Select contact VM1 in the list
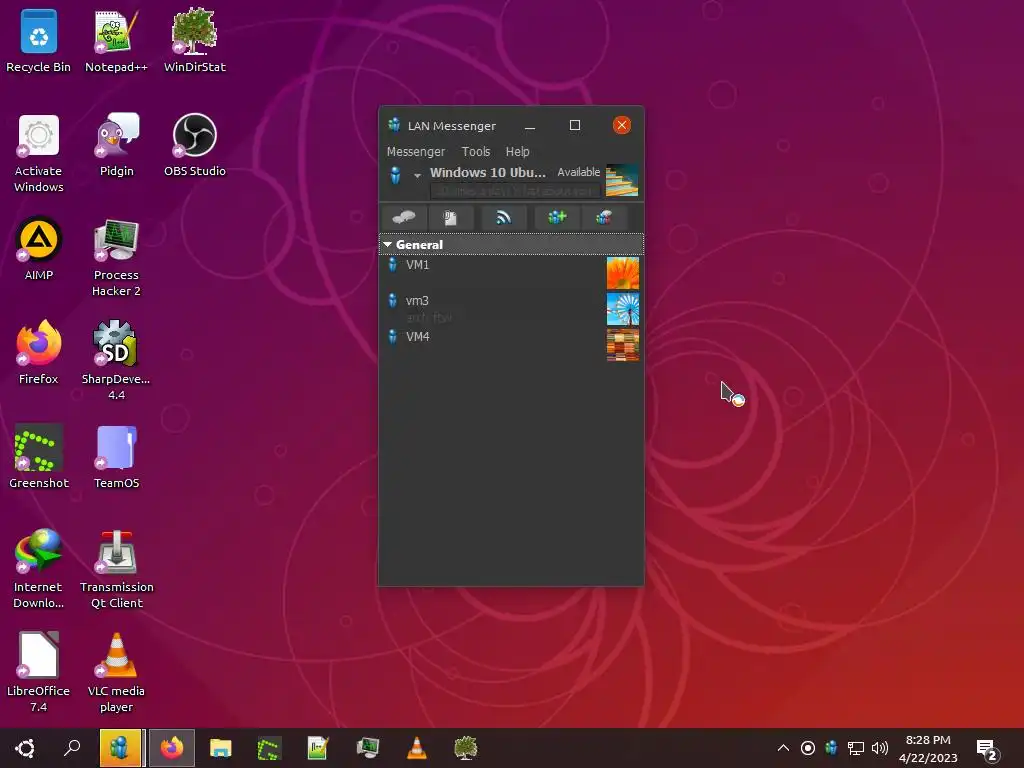The width and height of the screenshot is (1024, 768). [511, 273]
